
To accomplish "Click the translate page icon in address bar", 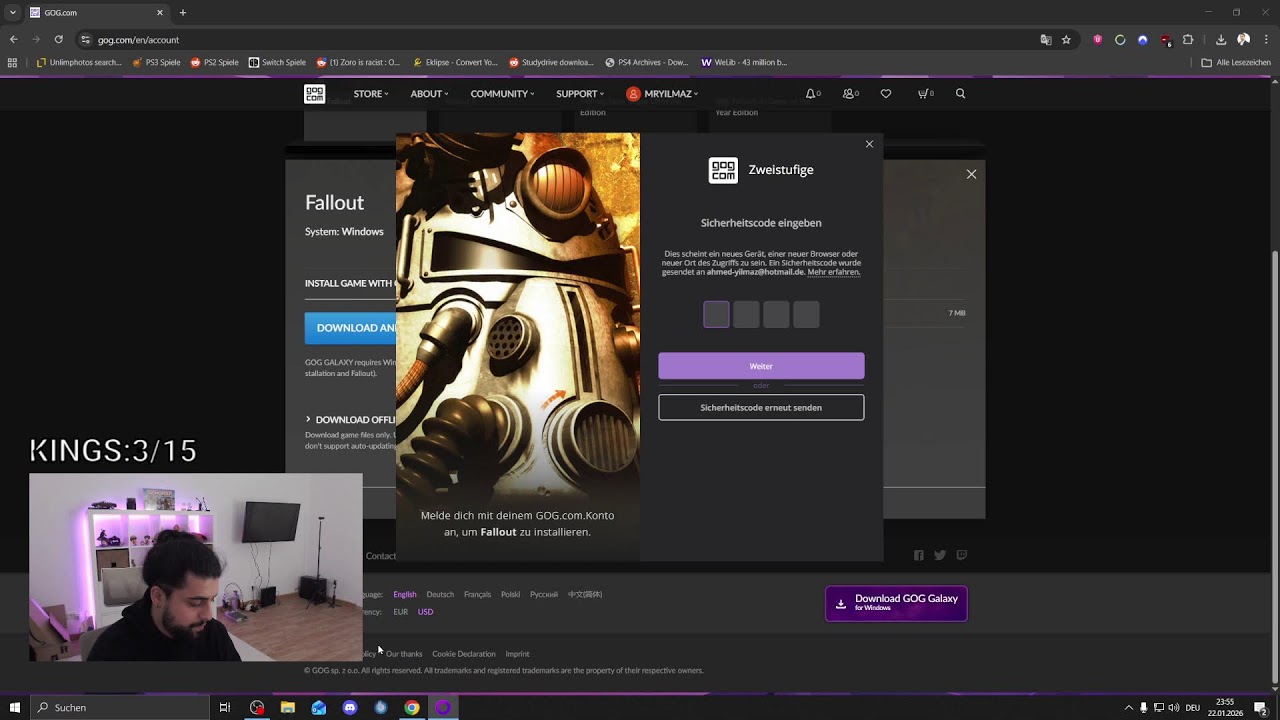I will 1046,40.
